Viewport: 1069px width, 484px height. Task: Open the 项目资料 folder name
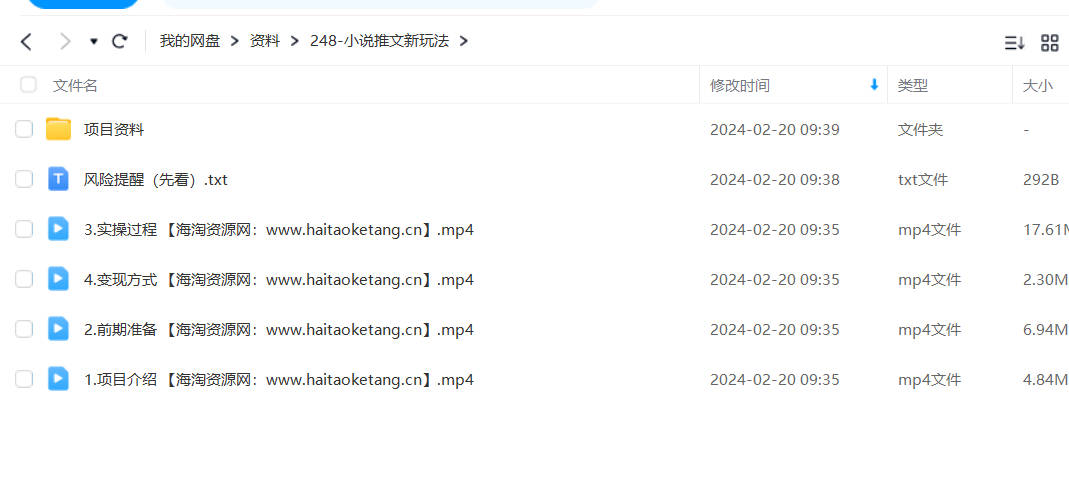[114, 130]
